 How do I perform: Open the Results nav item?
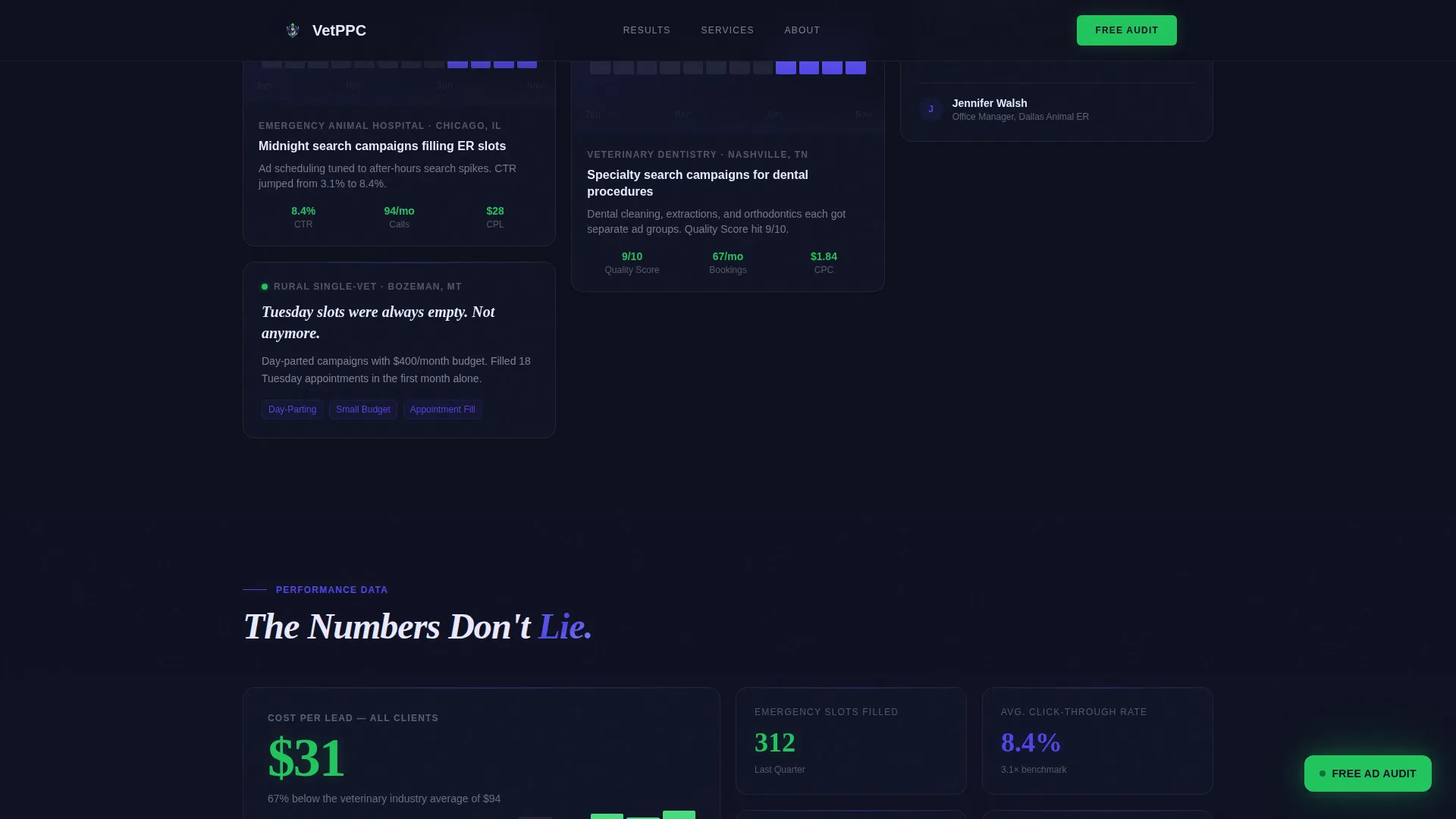click(646, 30)
